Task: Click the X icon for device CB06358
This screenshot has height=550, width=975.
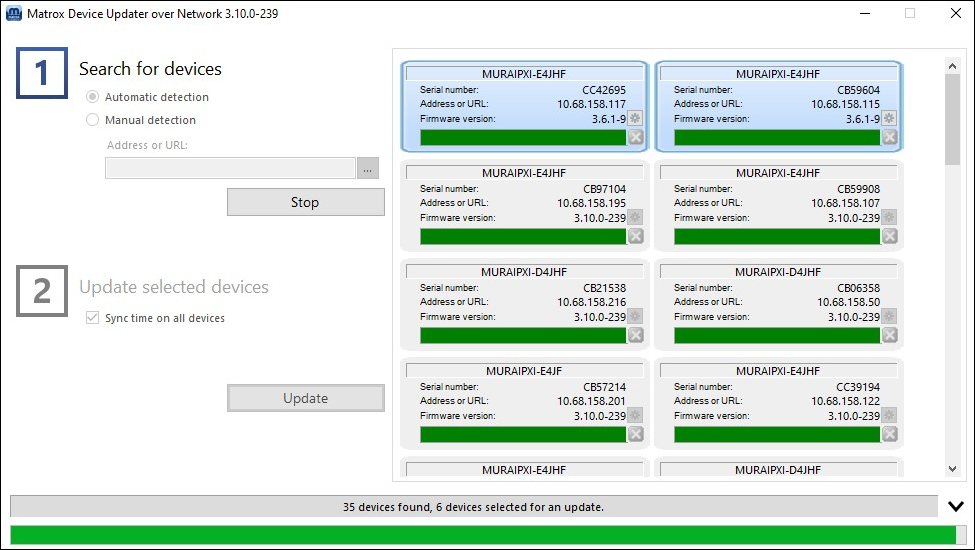Action: (x=889, y=335)
